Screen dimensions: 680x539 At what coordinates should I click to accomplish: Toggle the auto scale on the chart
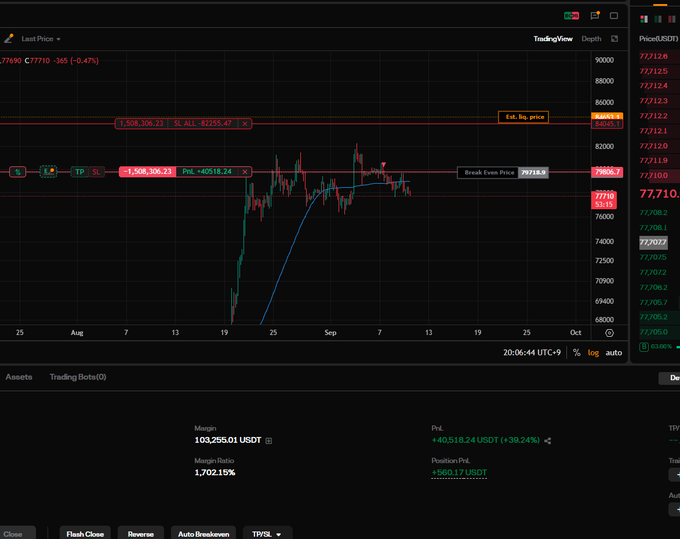(x=614, y=353)
